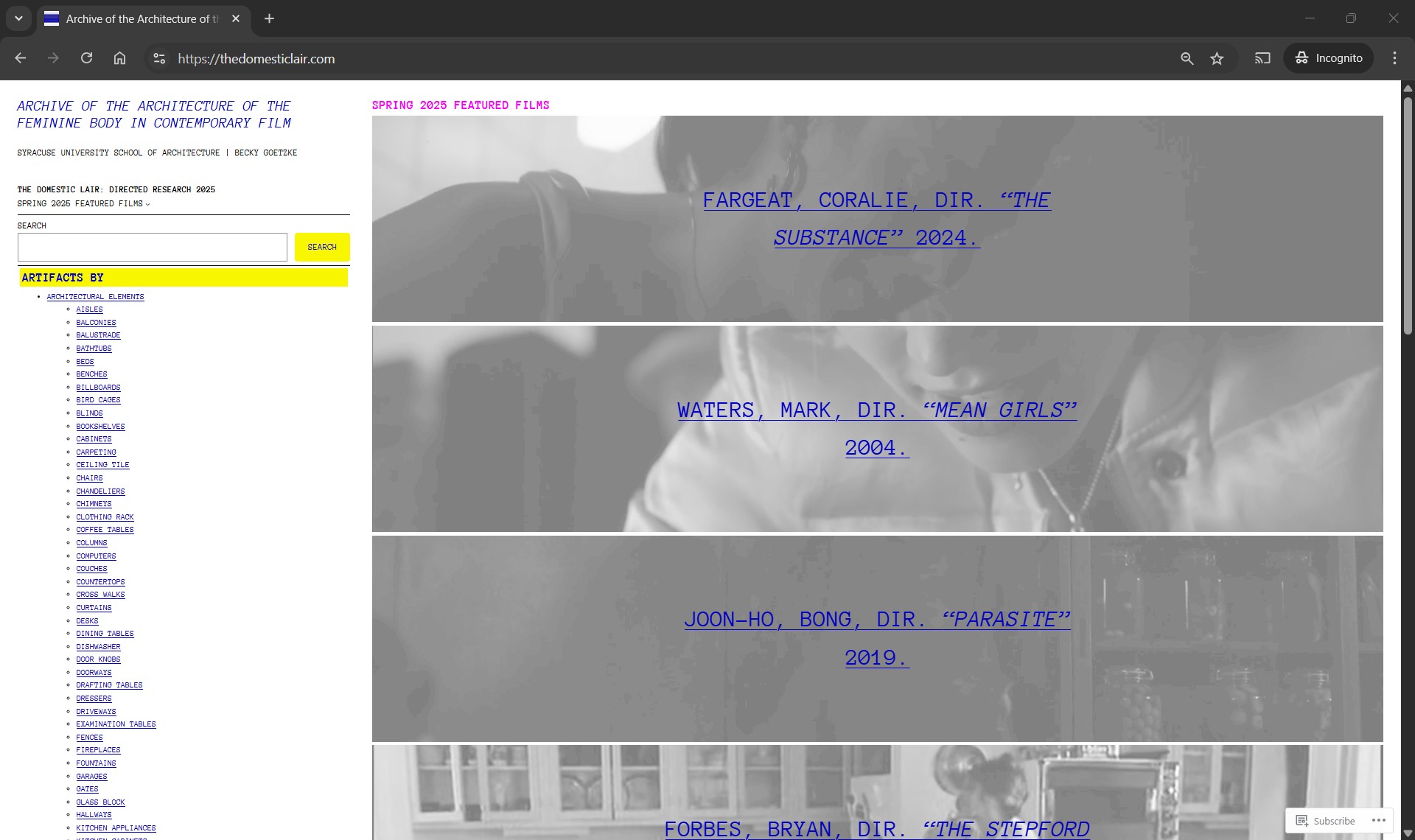
Task: Select the Archive of the Architecture tab
Action: pyautogui.click(x=143, y=19)
